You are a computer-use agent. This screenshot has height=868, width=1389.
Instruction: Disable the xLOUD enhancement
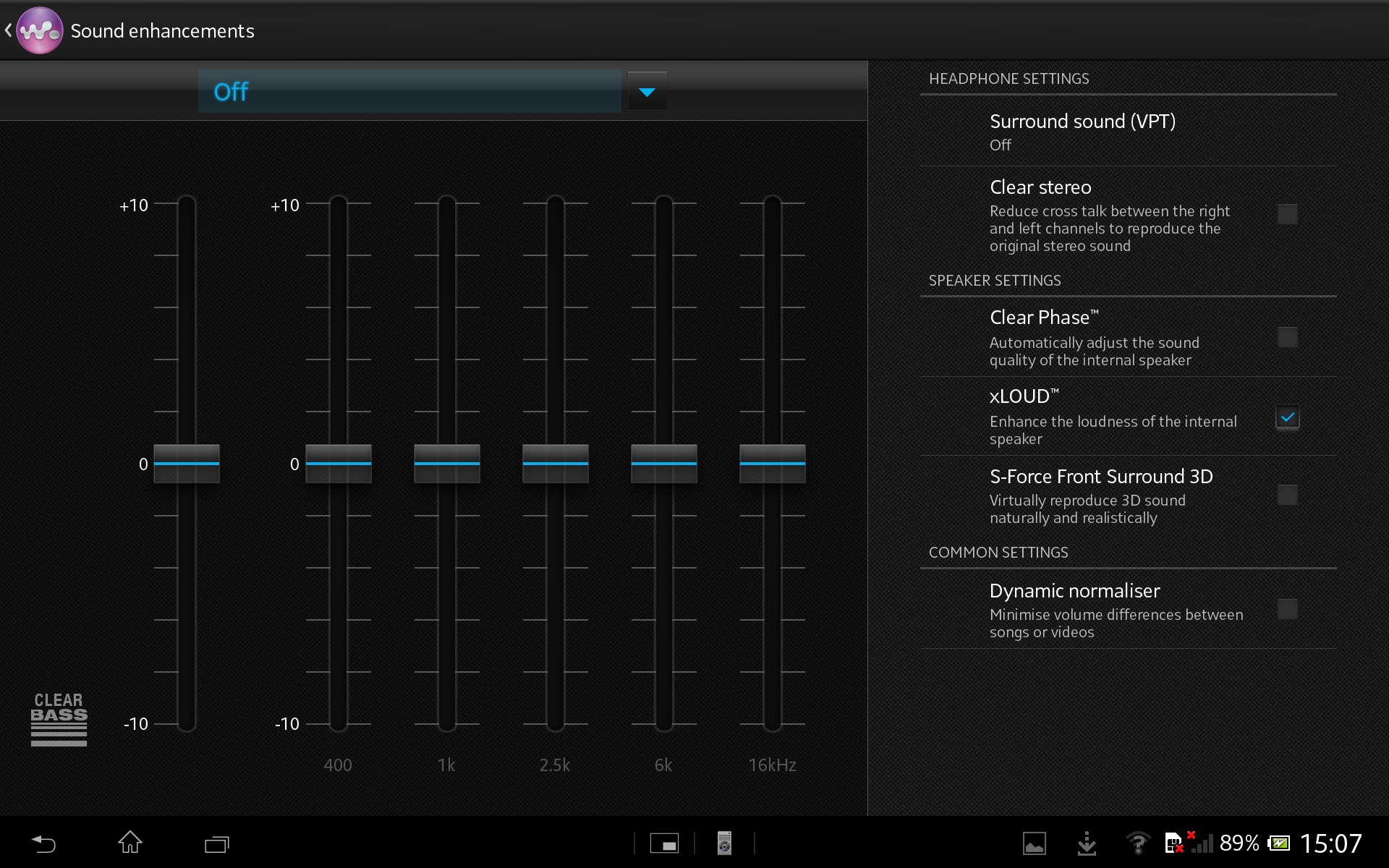click(x=1288, y=417)
